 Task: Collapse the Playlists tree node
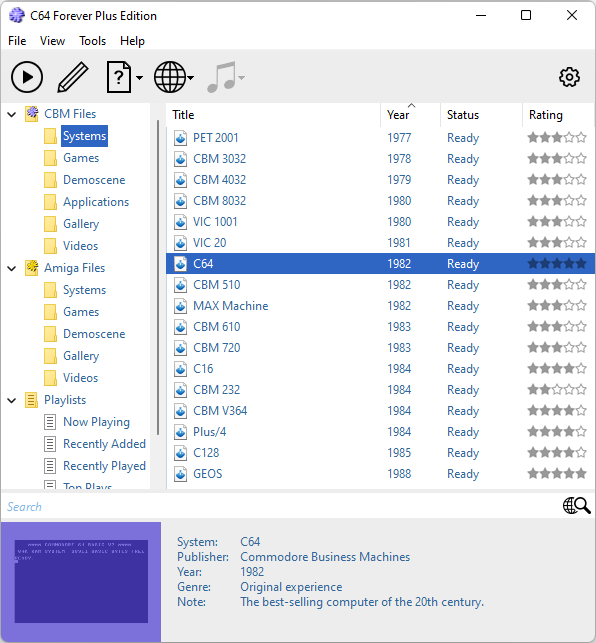click(x=12, y=401)
